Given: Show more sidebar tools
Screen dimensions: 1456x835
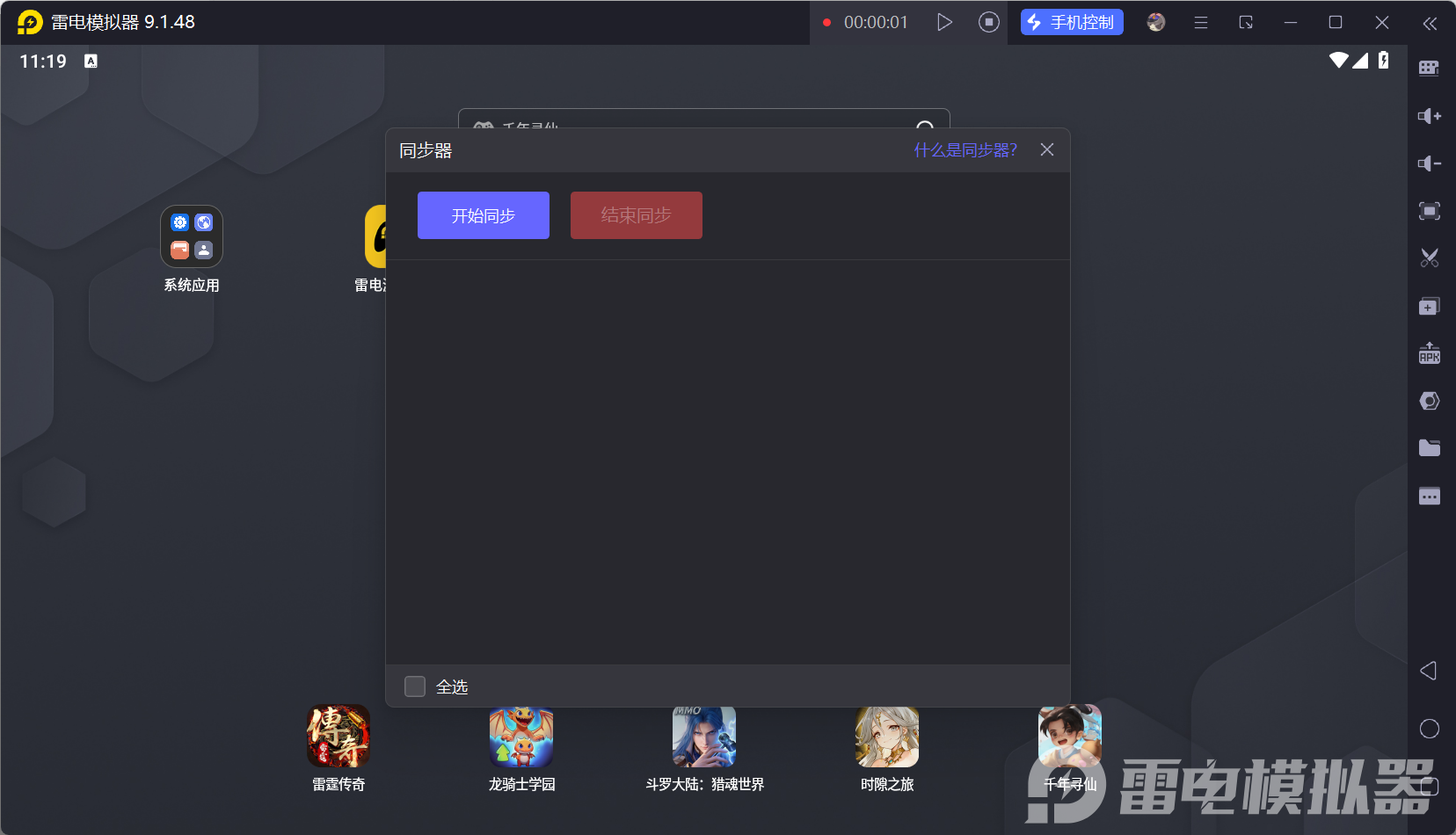Looking at the screenshot, I should pyautogui.click(x=1429, y=497).
